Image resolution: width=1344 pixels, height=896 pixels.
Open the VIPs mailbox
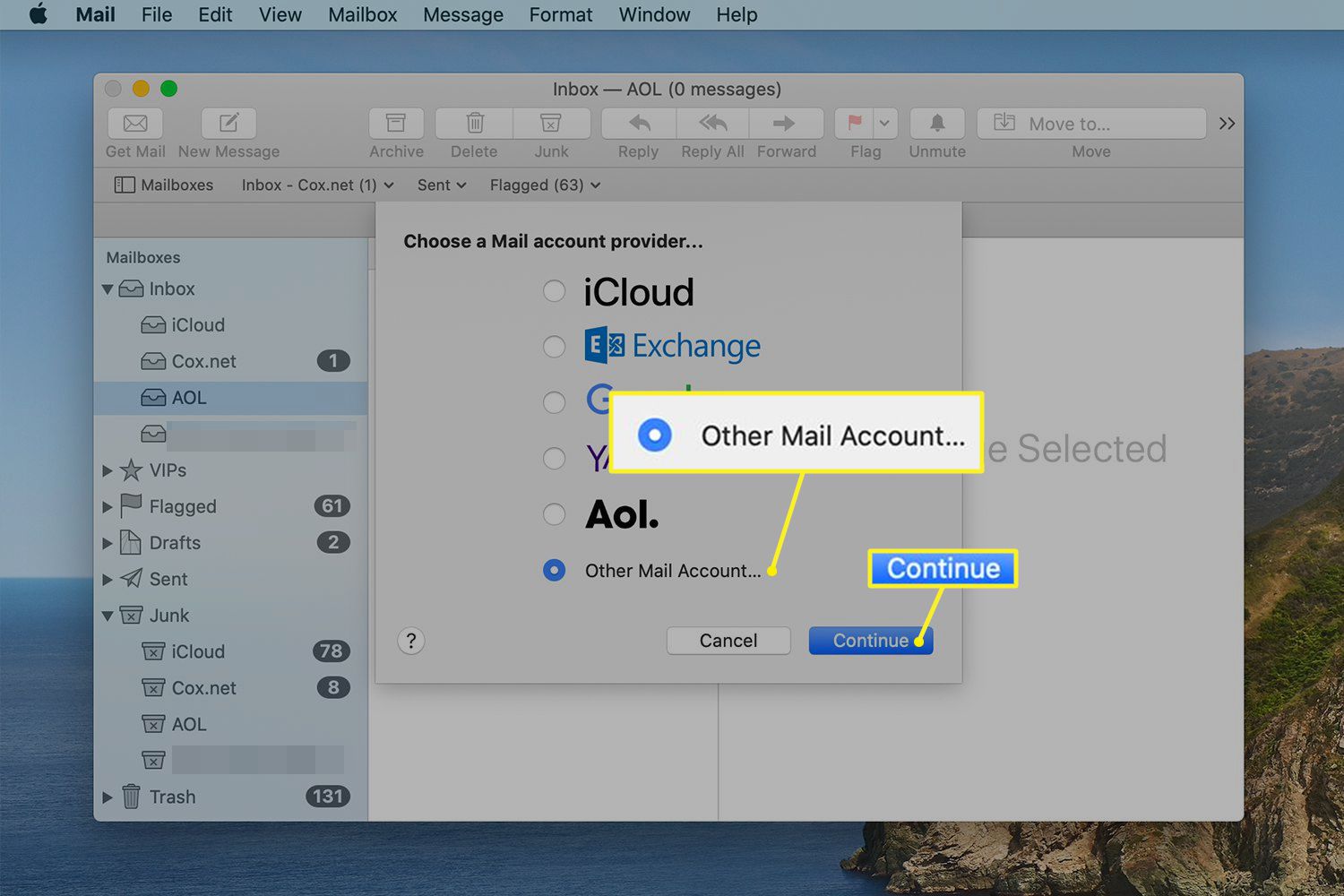pos(231,470)
